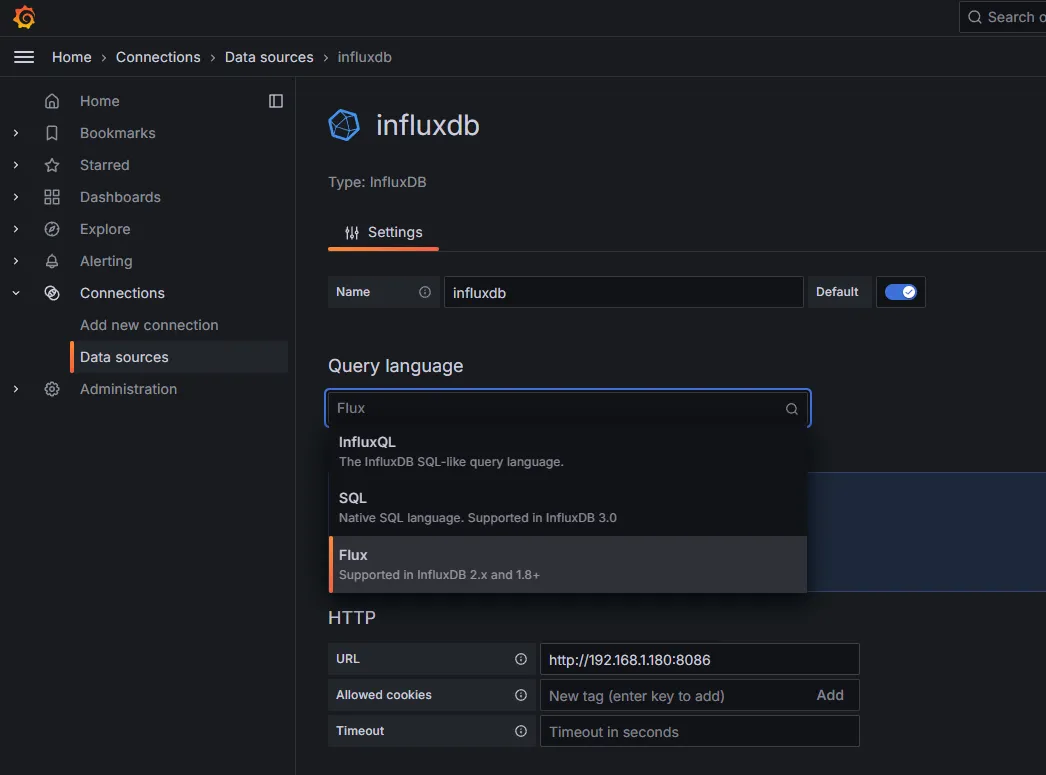Collapse the Connections section chevron
This screenshot has height=775, width=1046.
16,293
